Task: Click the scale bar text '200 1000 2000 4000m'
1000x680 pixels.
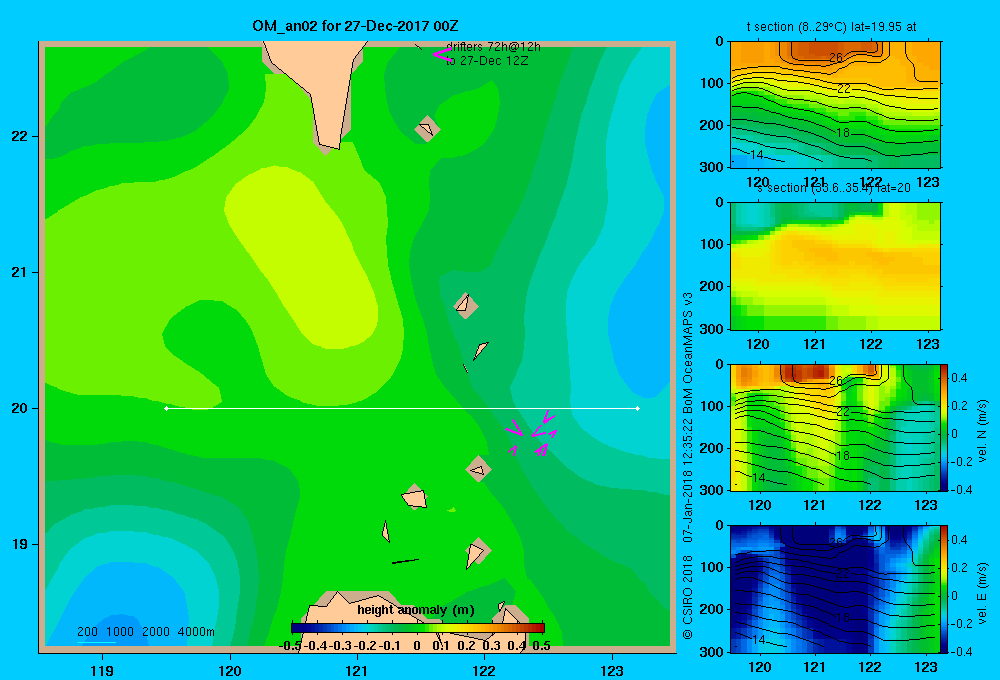Action: click(145, 632)
